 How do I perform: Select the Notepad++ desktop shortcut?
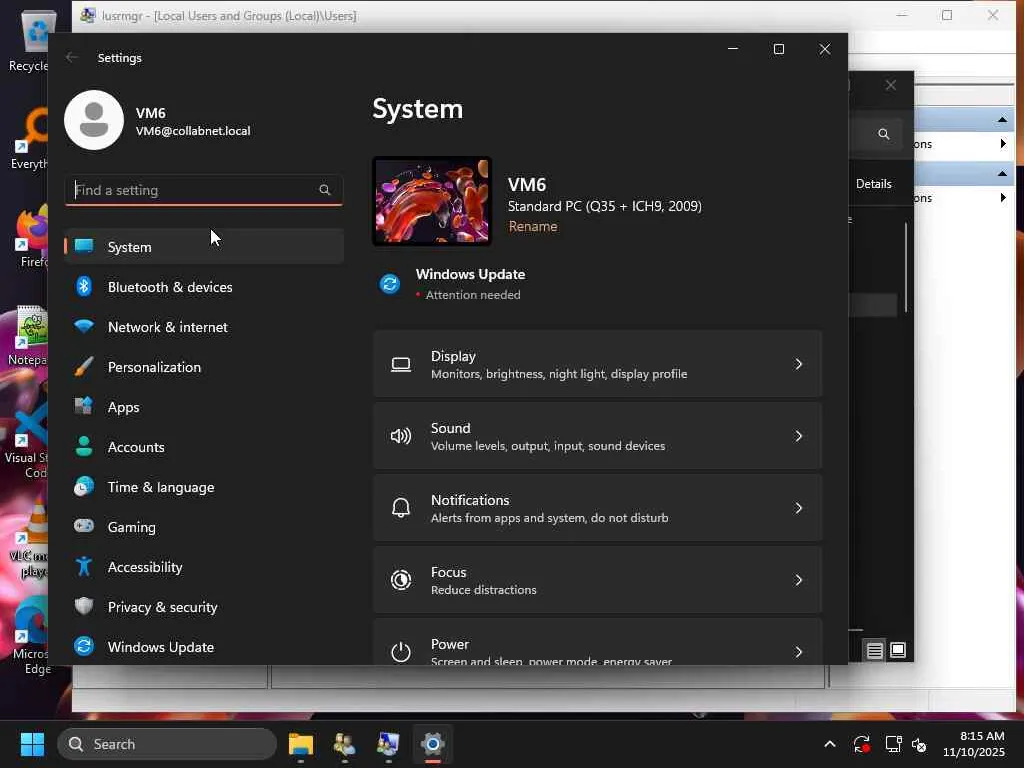pyautogui.click(x=28, y=334)
